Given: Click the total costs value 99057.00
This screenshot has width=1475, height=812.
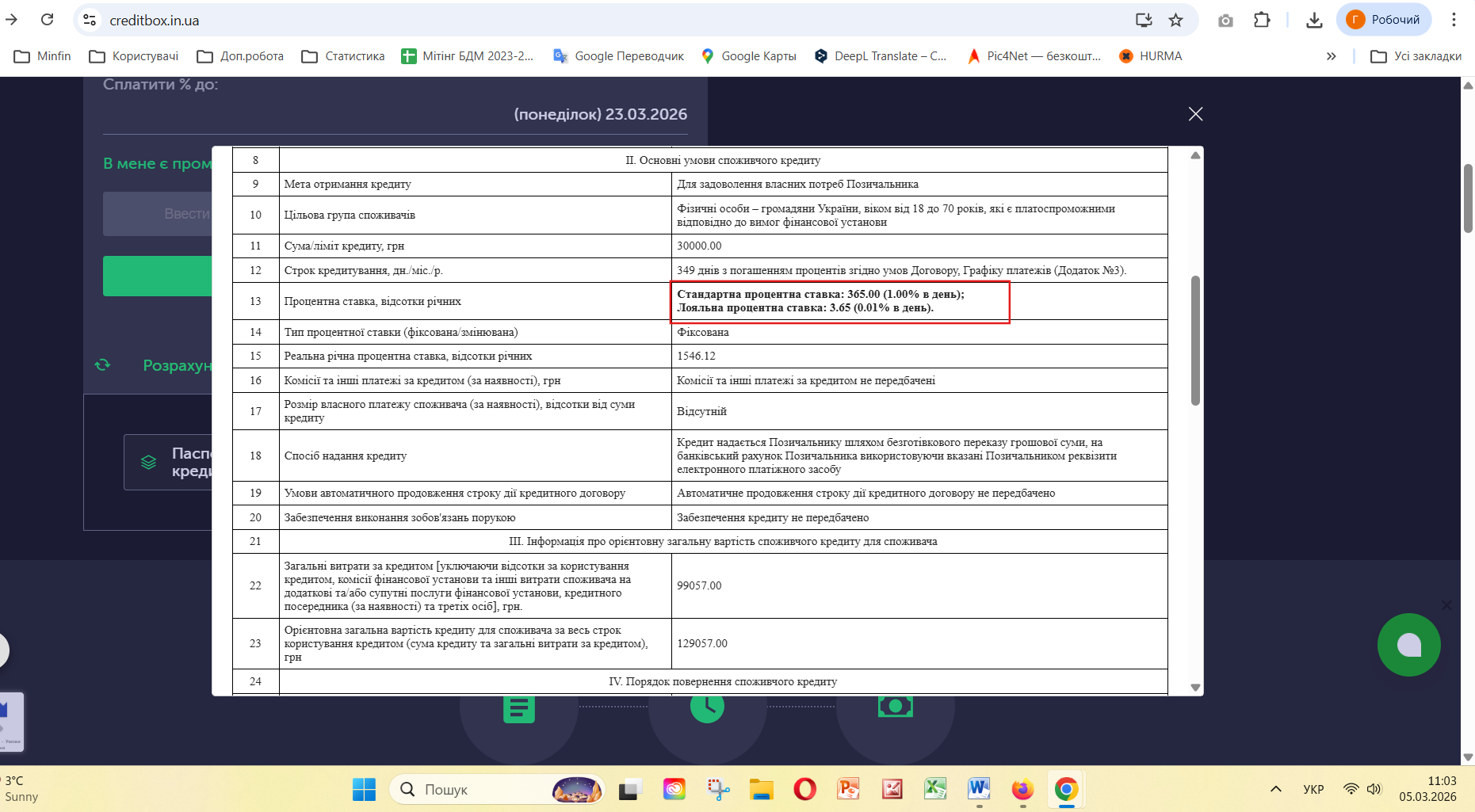Looking at the screenshot, I should [x=699, y=586].
